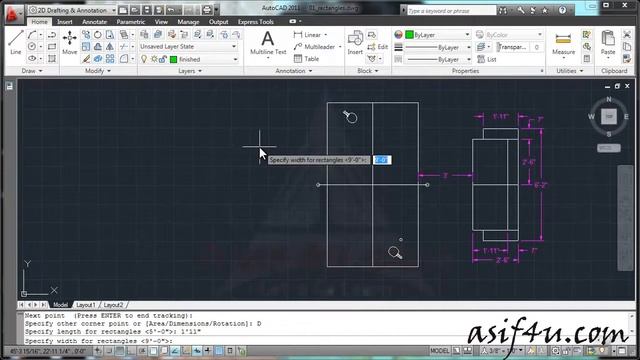Click the block Edit button

click(x=378, y=47)
